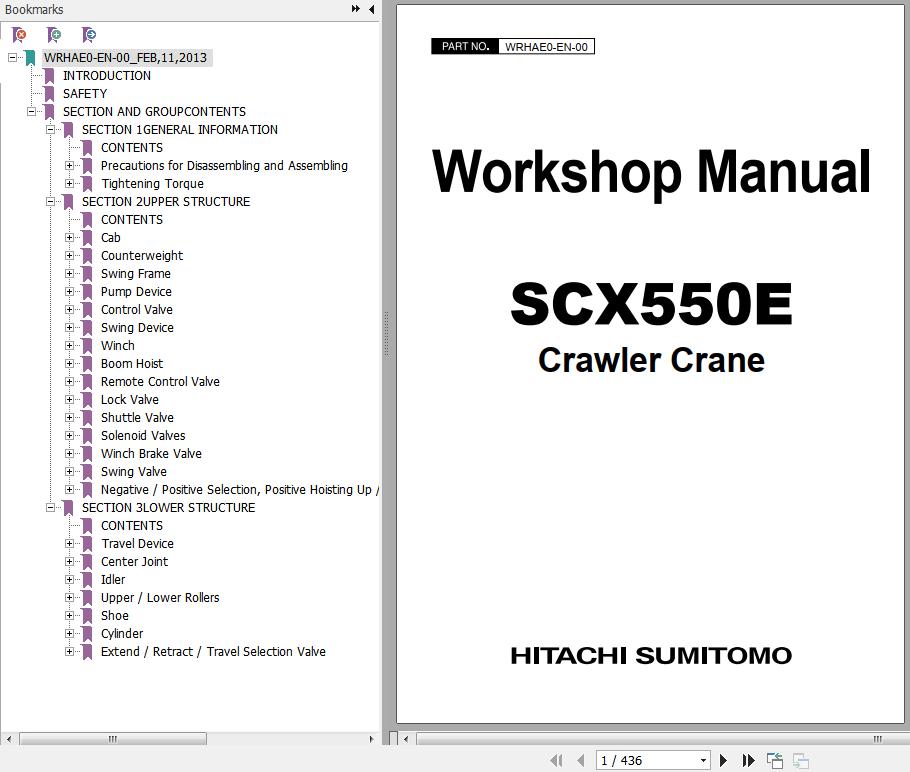Click the bookmarks scrollbar left arrow
Image resolution: width=910 pixels, height=772 pixels.
coord(9,739)
